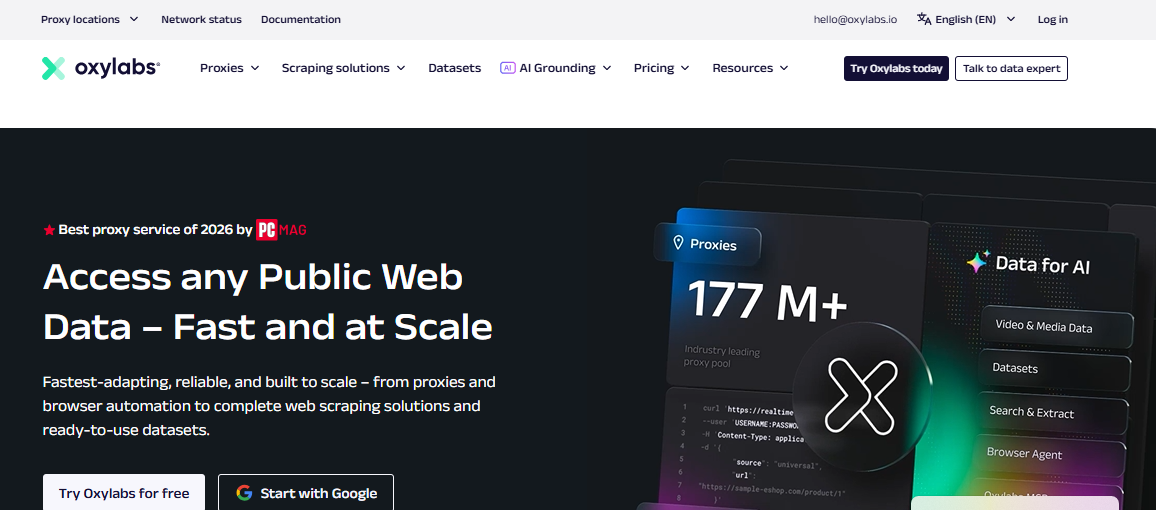The width and height of the screenshot is (1156, 510).
Task: Select the Search & Extract item
Action: [x=1052, y=413]
